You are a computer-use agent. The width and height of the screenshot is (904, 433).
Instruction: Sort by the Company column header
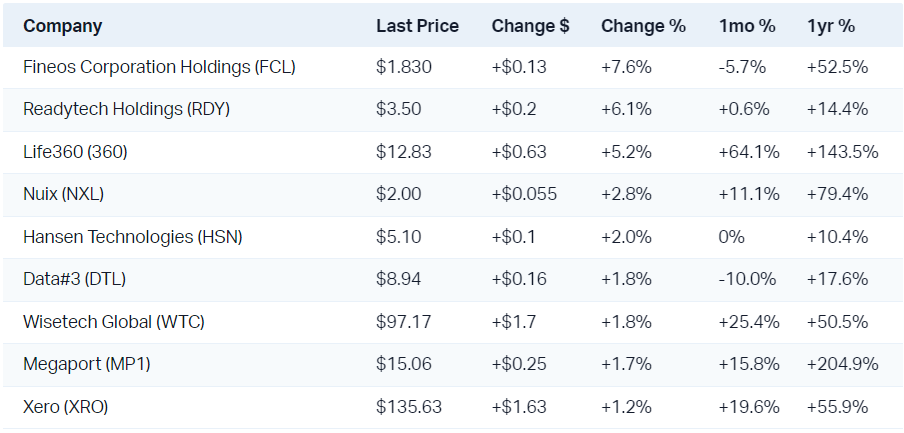click(x=62, y=26)
